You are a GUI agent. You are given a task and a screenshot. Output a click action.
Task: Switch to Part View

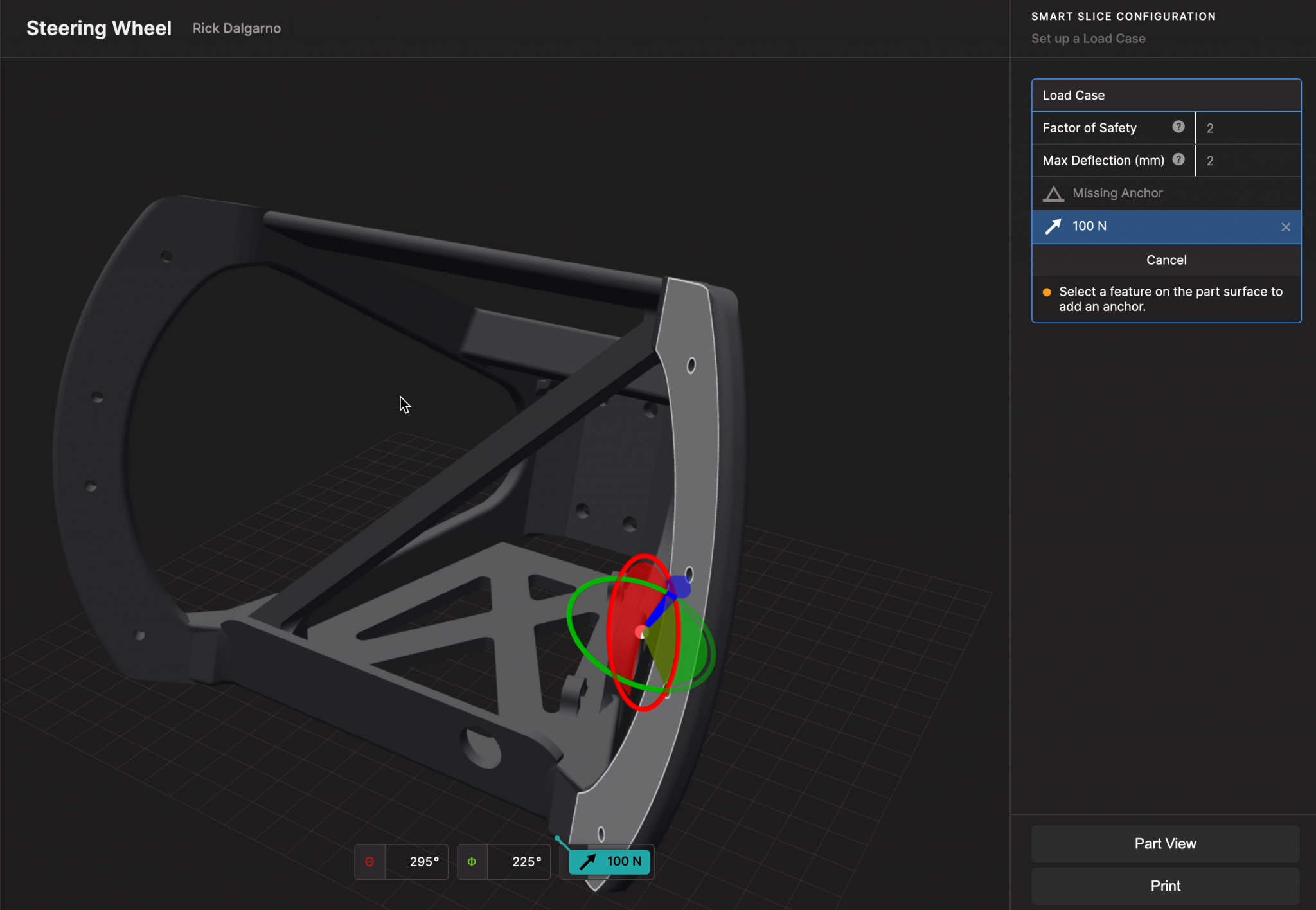click(x=1165, y=843)
